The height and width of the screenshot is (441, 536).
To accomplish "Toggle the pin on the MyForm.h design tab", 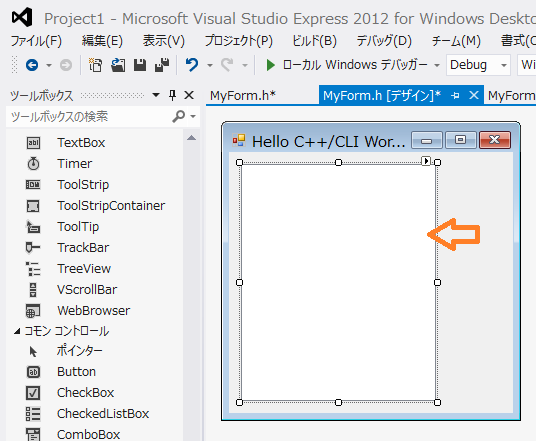I will [x=455, y=95].
